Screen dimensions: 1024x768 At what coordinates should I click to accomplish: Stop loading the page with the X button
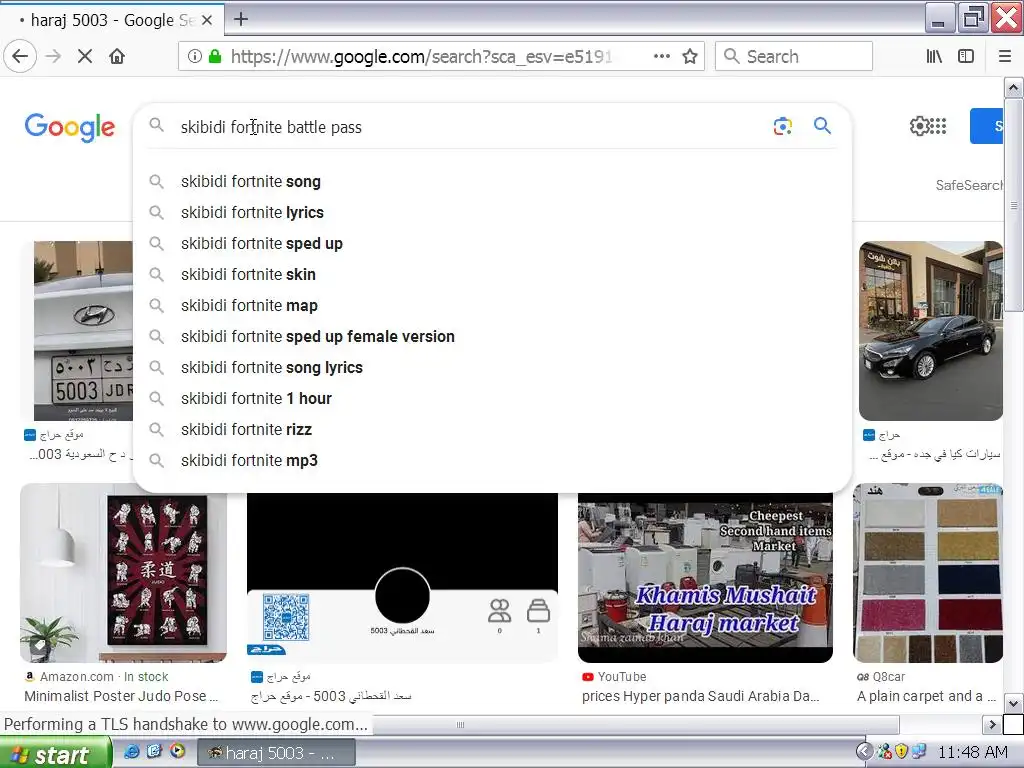(85, 56)
